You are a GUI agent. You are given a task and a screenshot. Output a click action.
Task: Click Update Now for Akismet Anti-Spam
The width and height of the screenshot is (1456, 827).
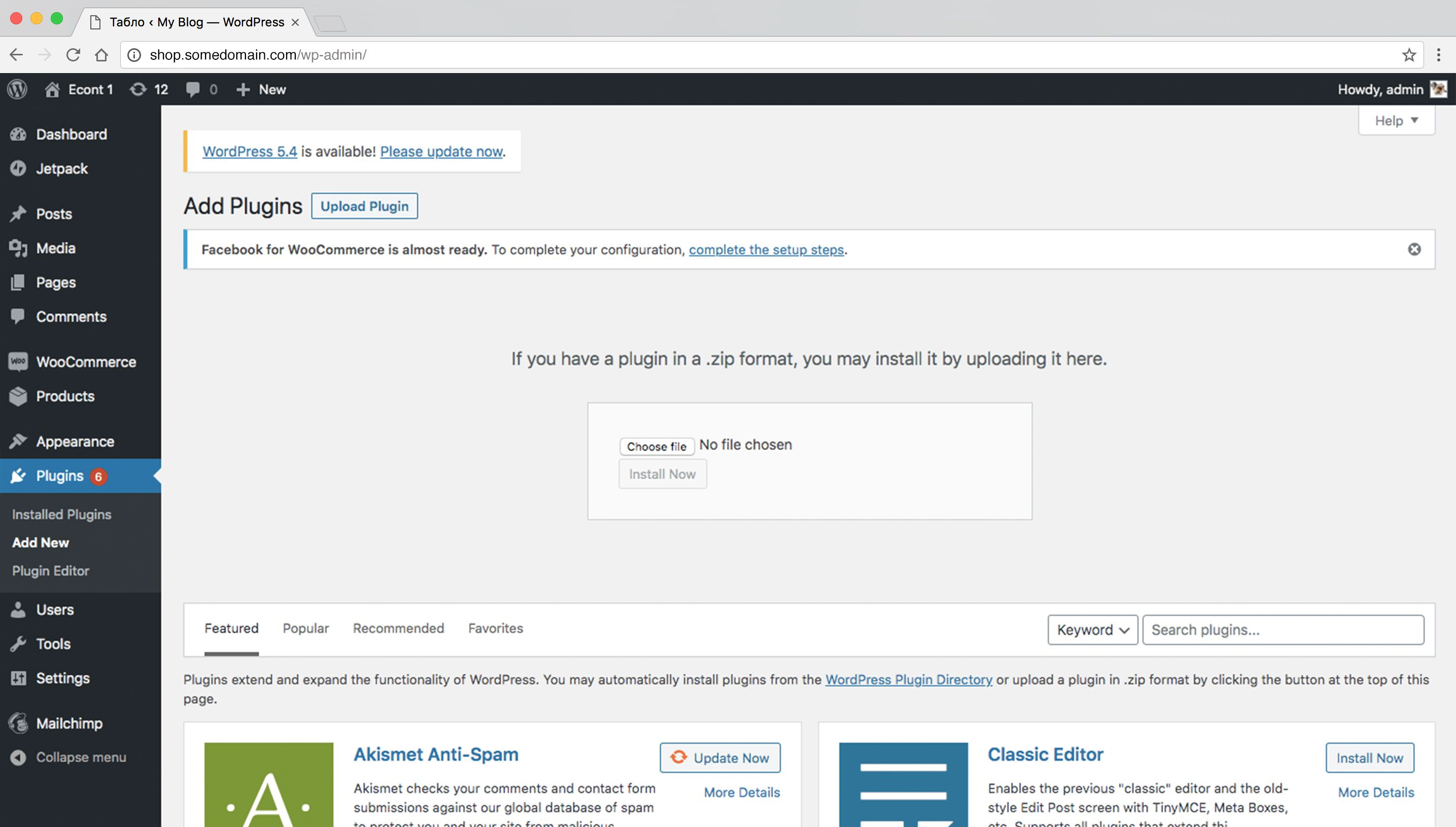pyautogui.click(x=720, y=758)
